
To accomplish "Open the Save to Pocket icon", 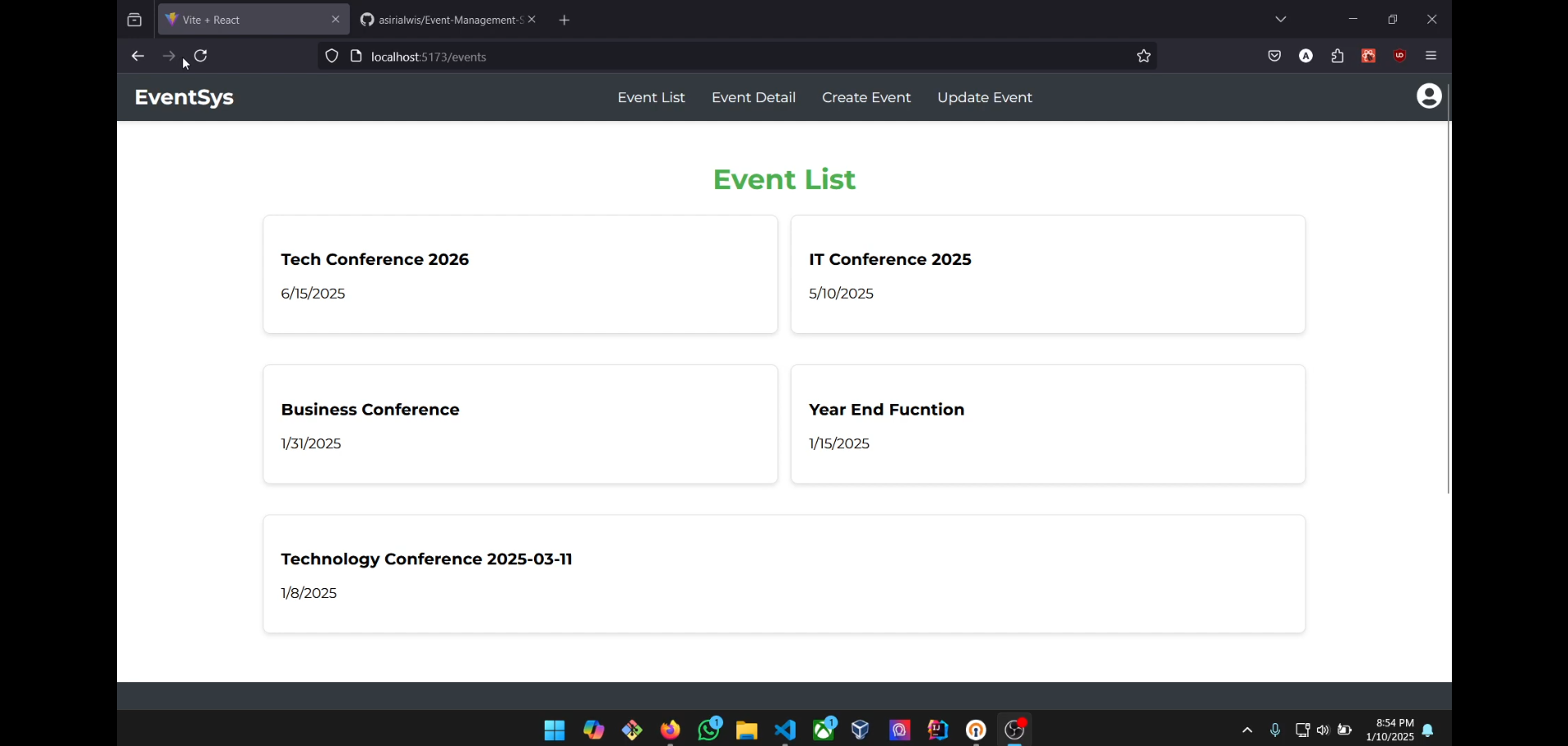I will tap(1274, 56).
